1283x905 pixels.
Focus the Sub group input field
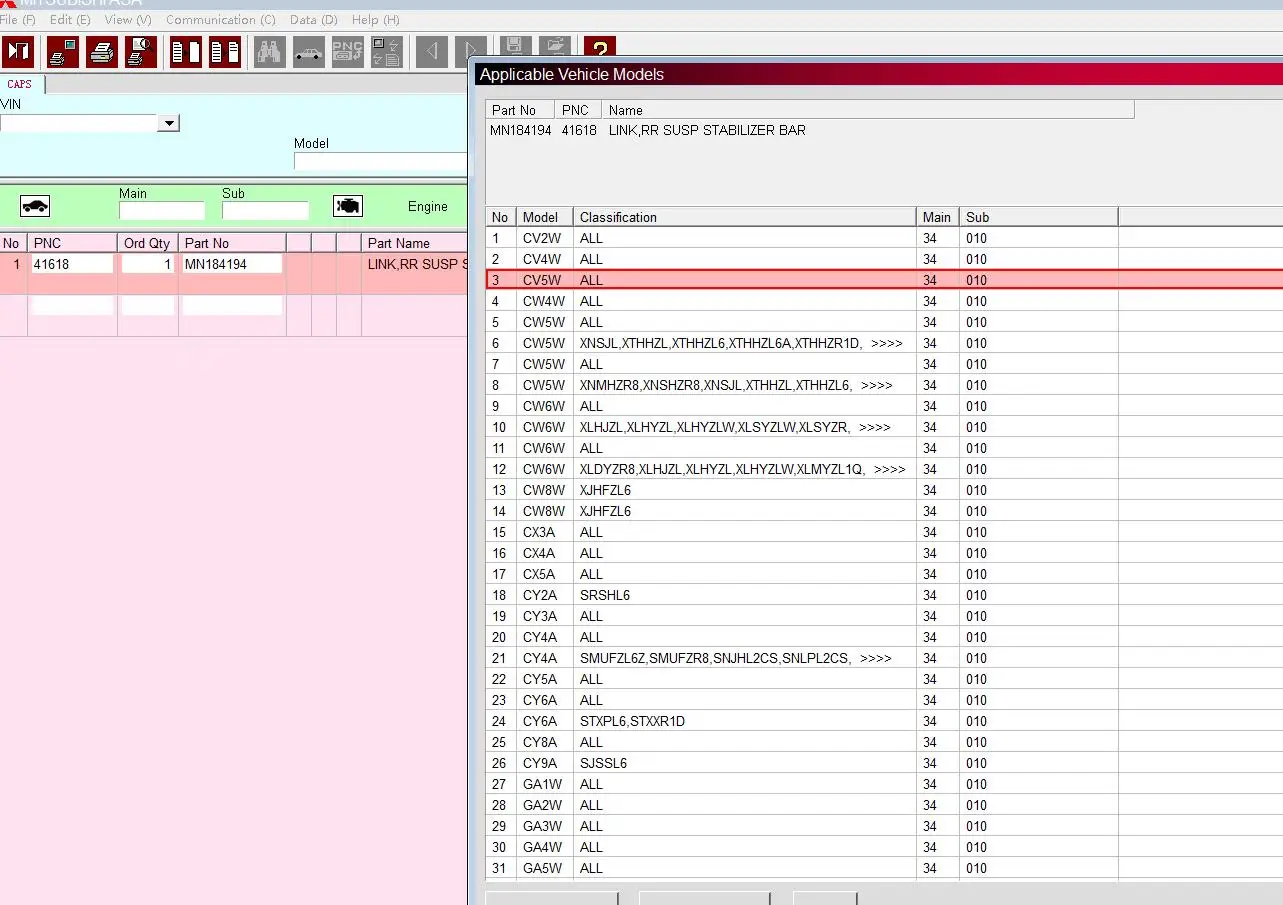point(265,211)
